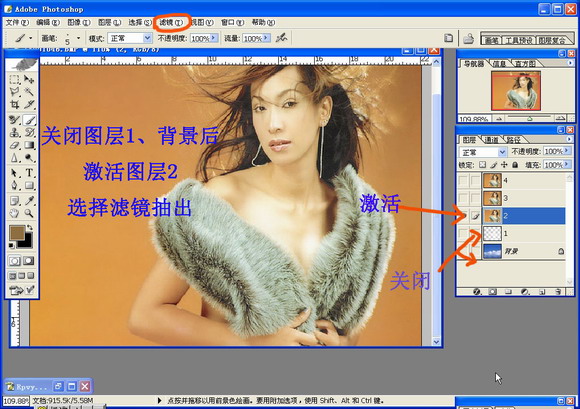
Task: Select the Crop tool
Action: [14, 104]
